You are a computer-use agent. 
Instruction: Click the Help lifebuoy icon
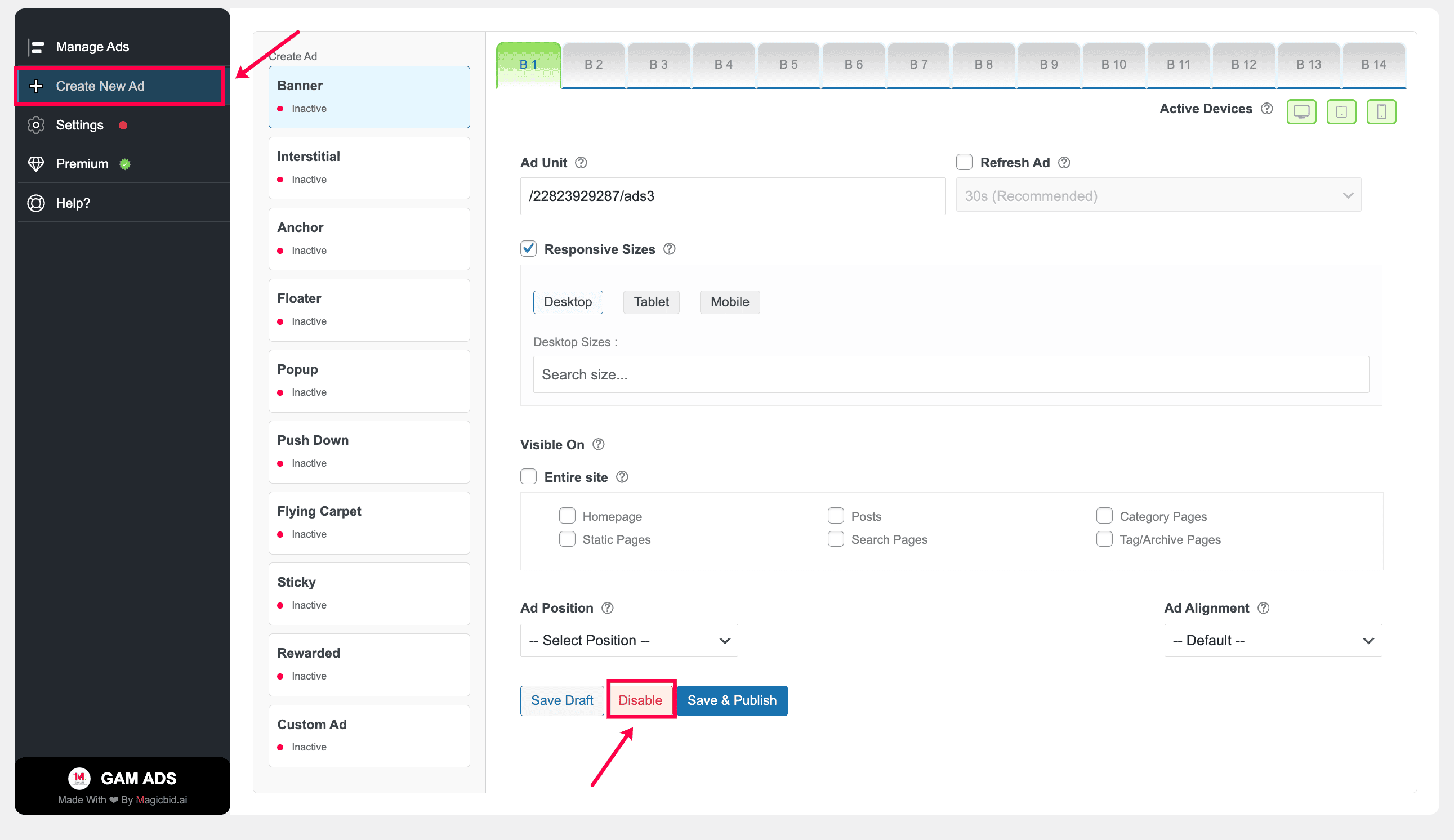(36, 203)
